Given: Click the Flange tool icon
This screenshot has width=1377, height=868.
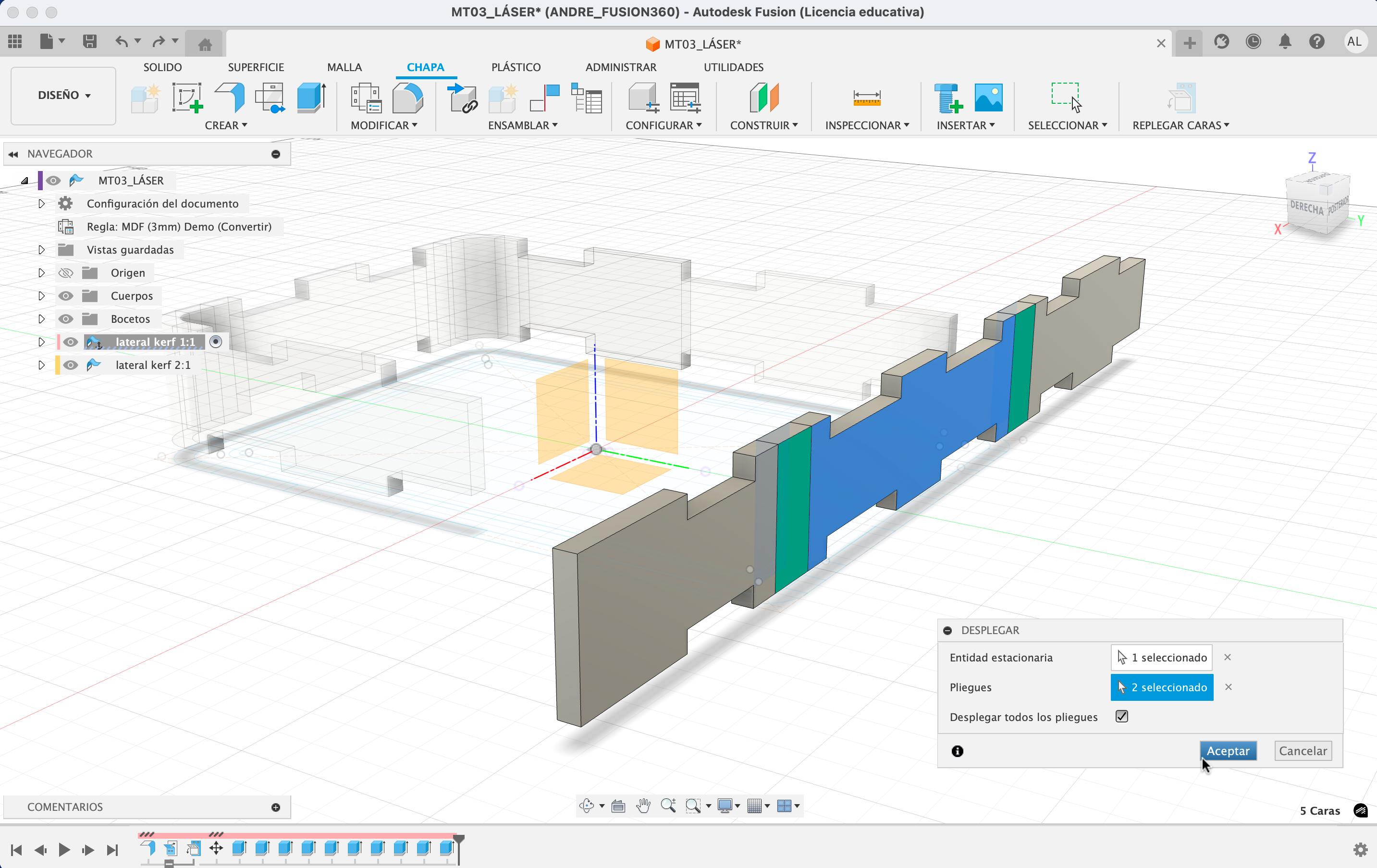Looking at the screenshot, I should [x=231, y=97].
